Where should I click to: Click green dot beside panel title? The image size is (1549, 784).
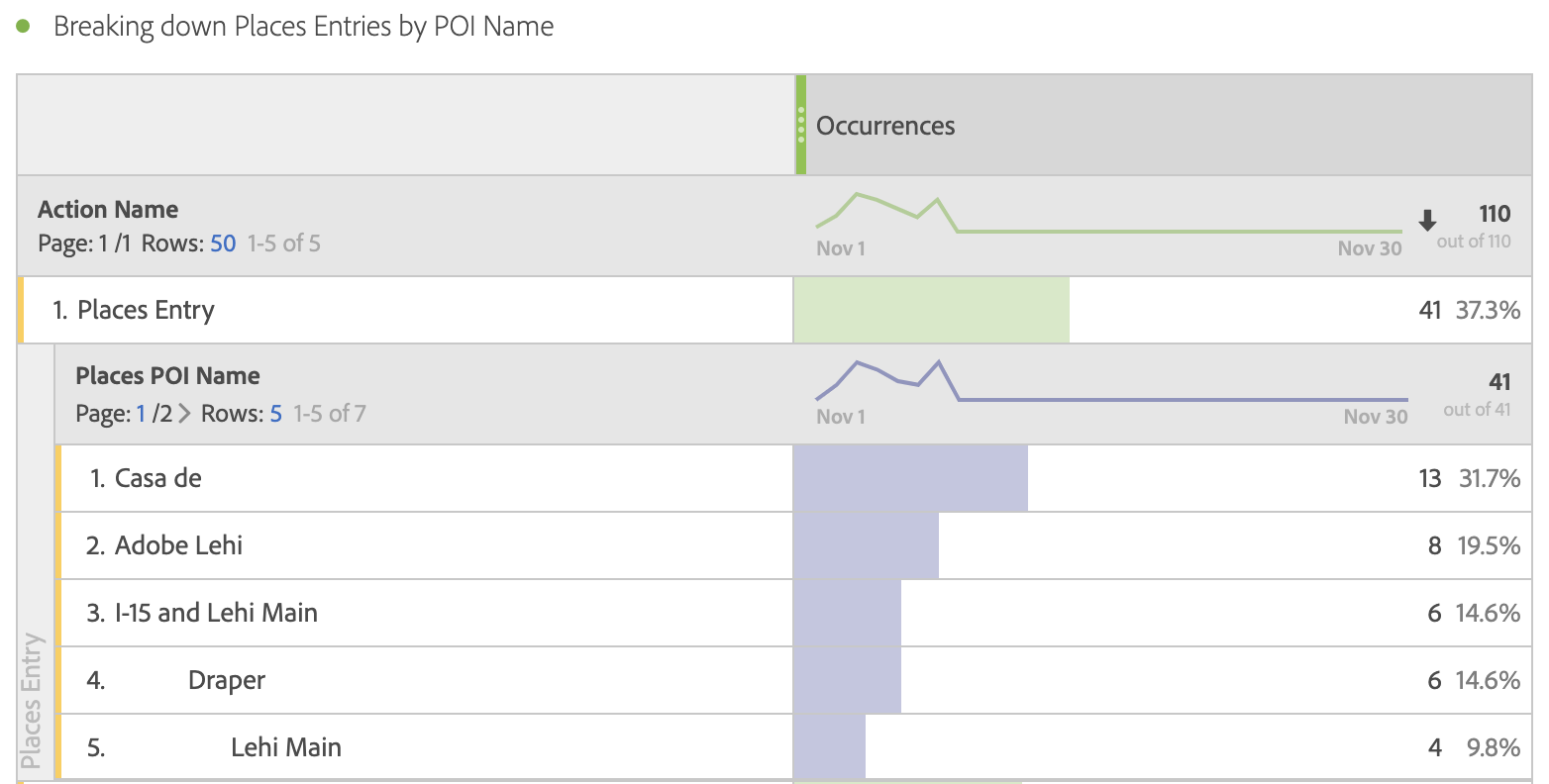point(24,26)
